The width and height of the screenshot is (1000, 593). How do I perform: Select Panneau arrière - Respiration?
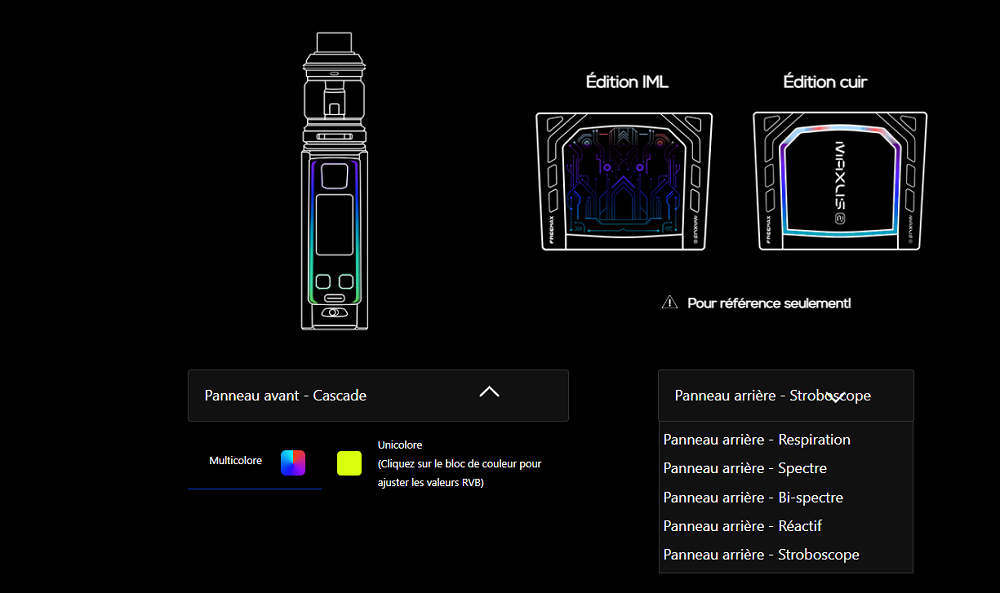point(756,439)
